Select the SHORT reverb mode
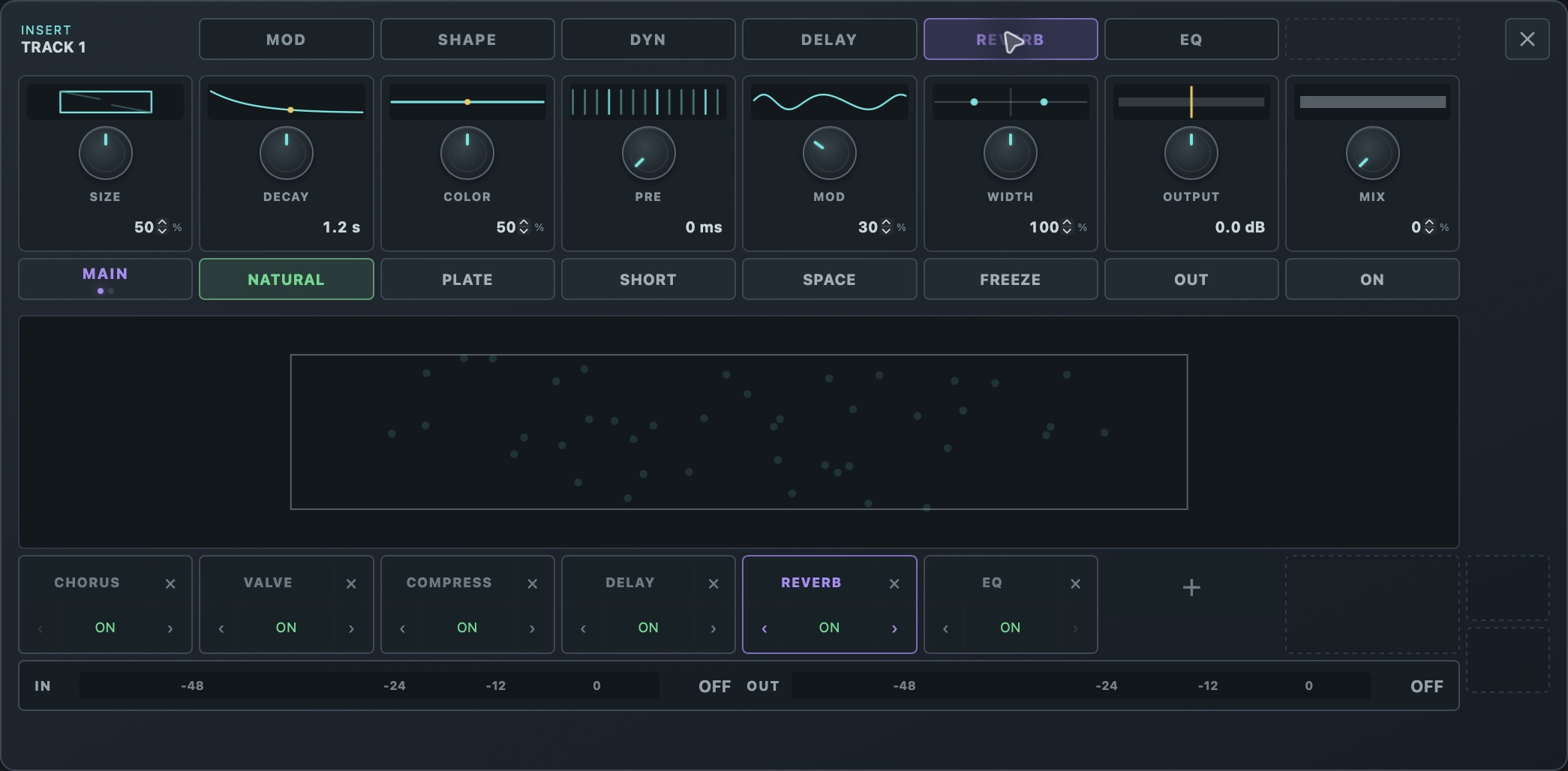Screen dimensions: 1568x771 coord(648,279)
